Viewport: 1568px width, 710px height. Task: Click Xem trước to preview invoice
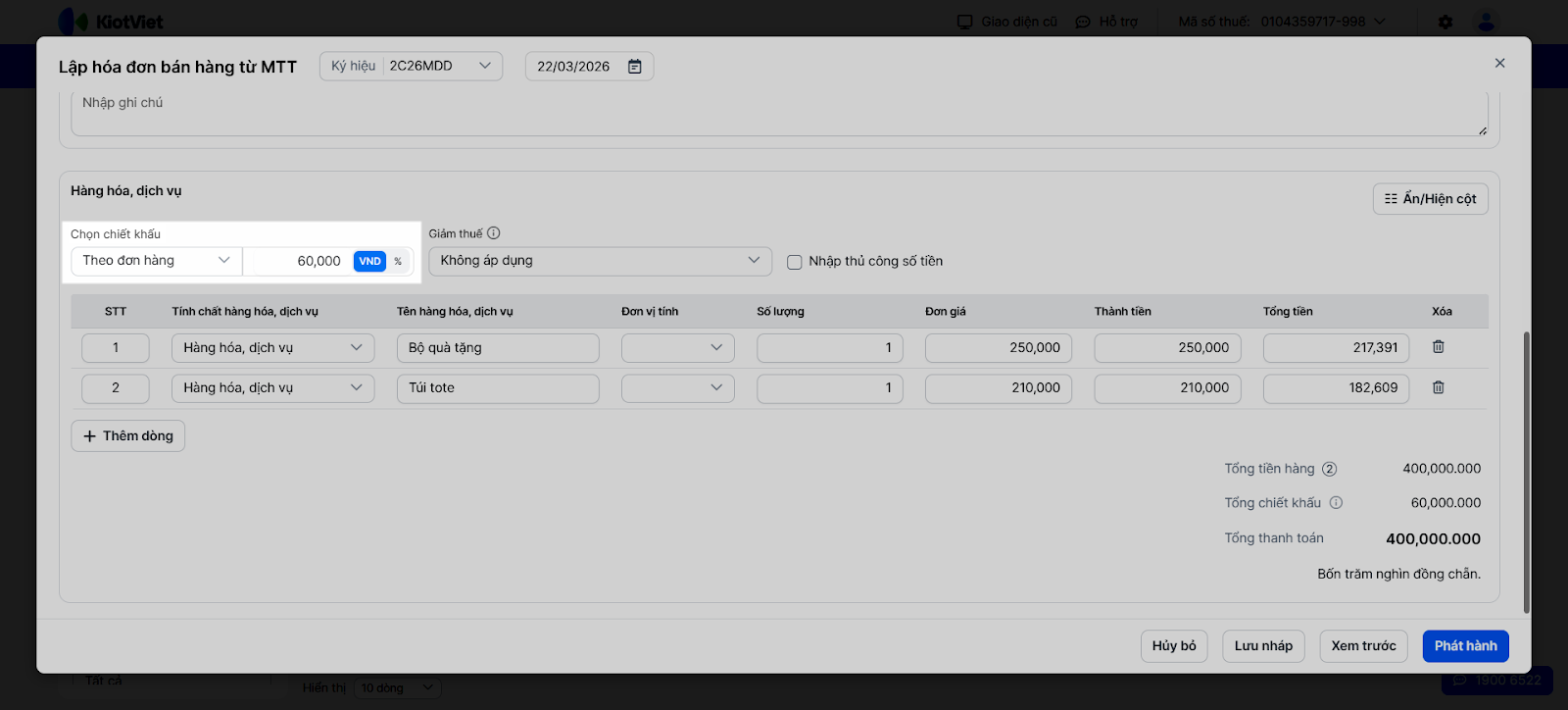1363,646
